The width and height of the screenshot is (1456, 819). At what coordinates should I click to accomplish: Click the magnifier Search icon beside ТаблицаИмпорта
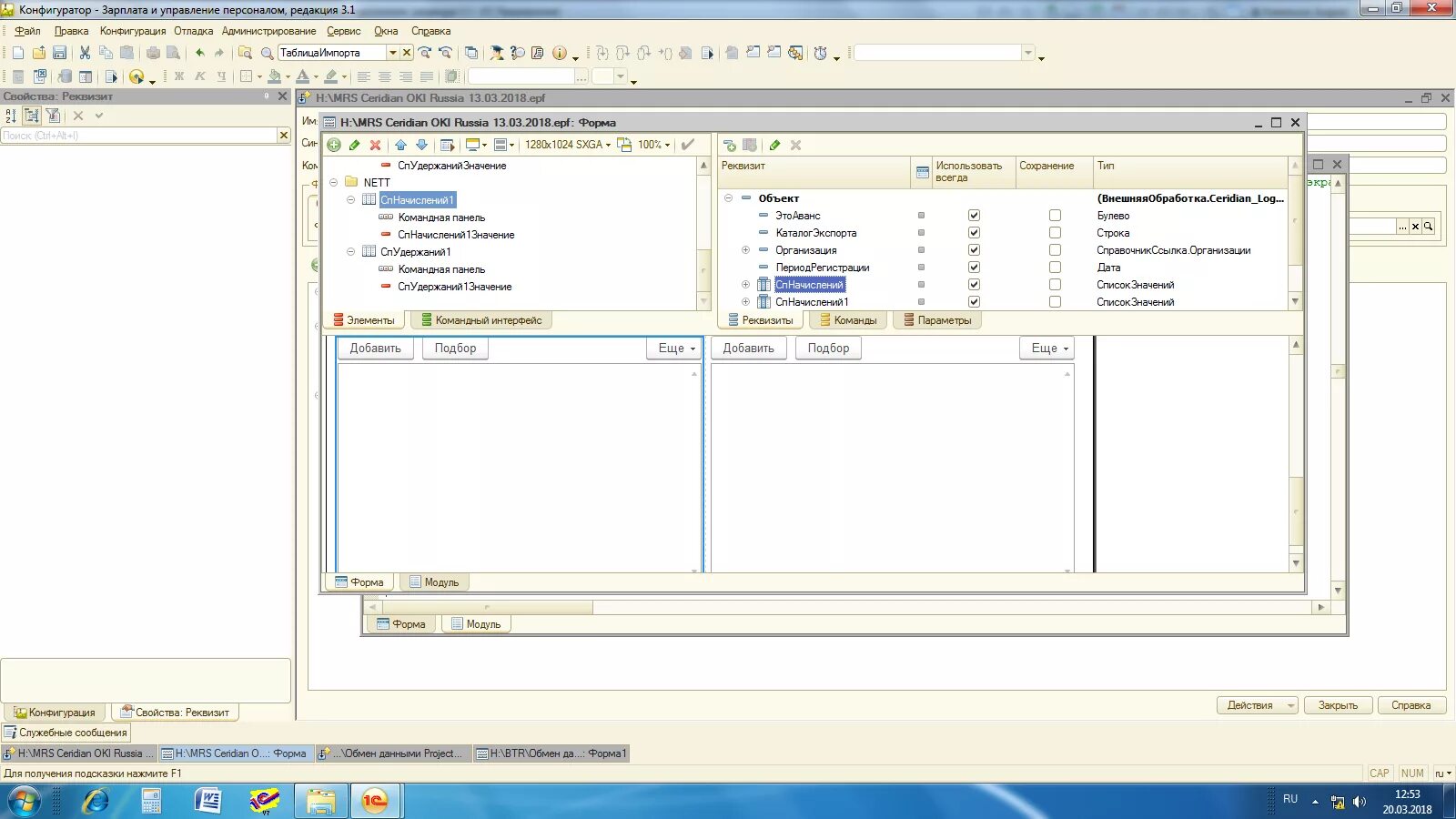pyautogui.click(x=267, y=53)
